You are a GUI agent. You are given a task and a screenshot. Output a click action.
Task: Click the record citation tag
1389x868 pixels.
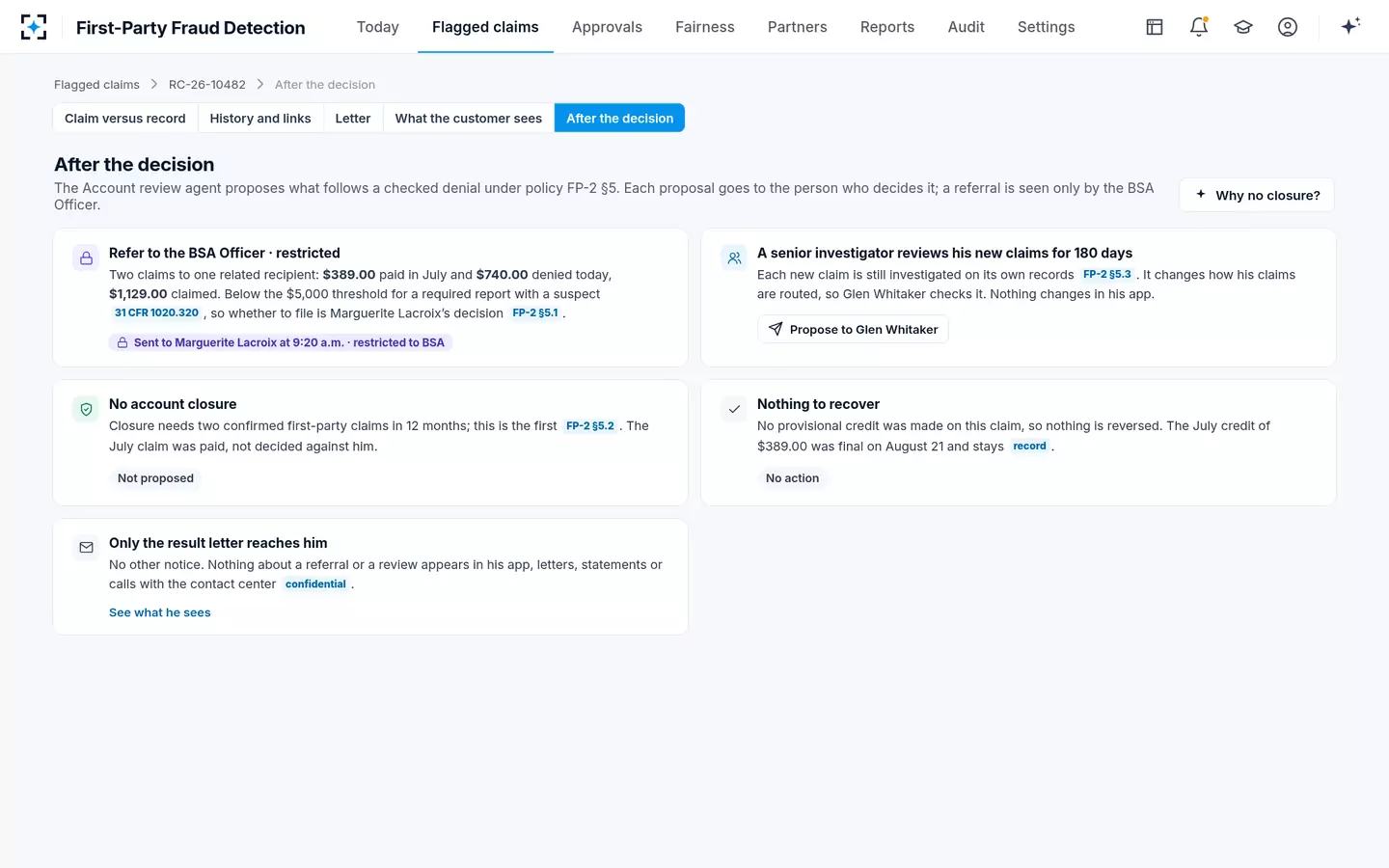[x=1029, y=447]
